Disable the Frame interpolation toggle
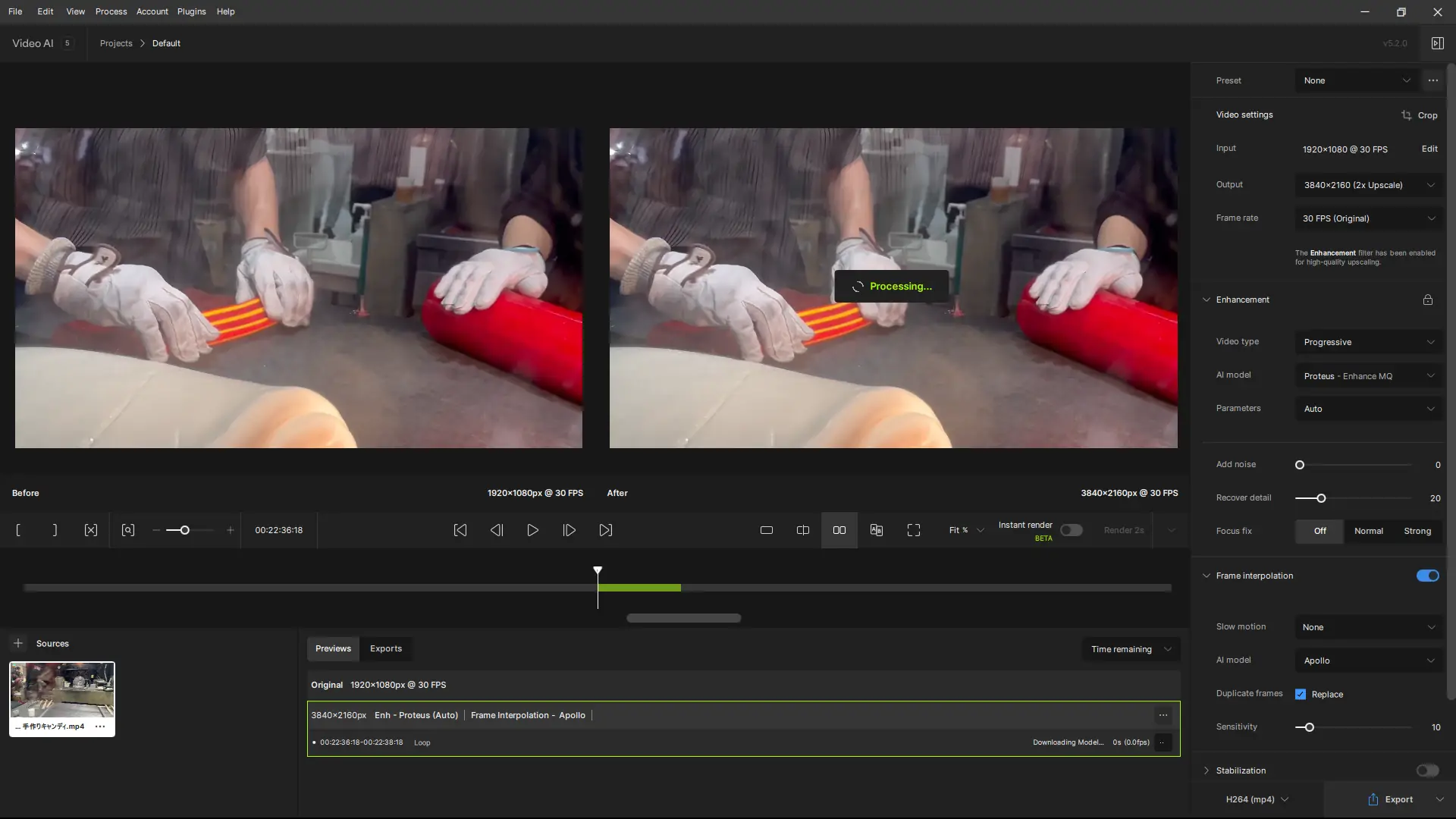The image size is (1456, 819). coord(1427,576)
